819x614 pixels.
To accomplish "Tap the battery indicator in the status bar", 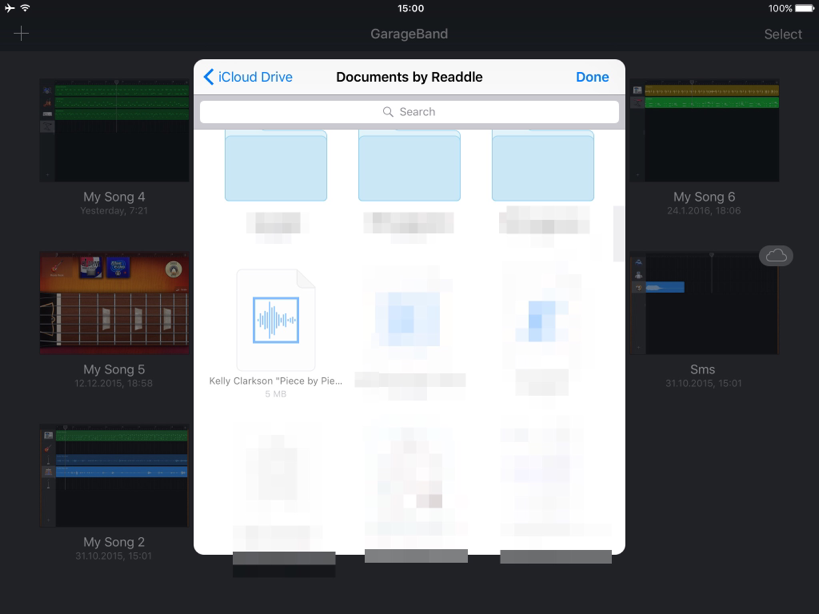I will point(804,8).
